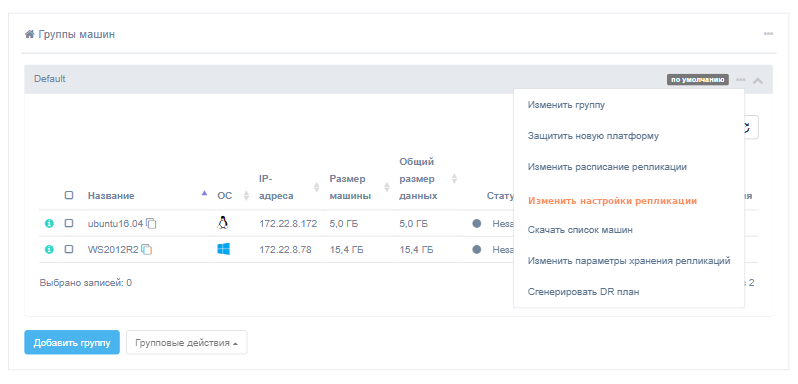Toggle the select-all checkbox in table header

click(x=69, y=195)
